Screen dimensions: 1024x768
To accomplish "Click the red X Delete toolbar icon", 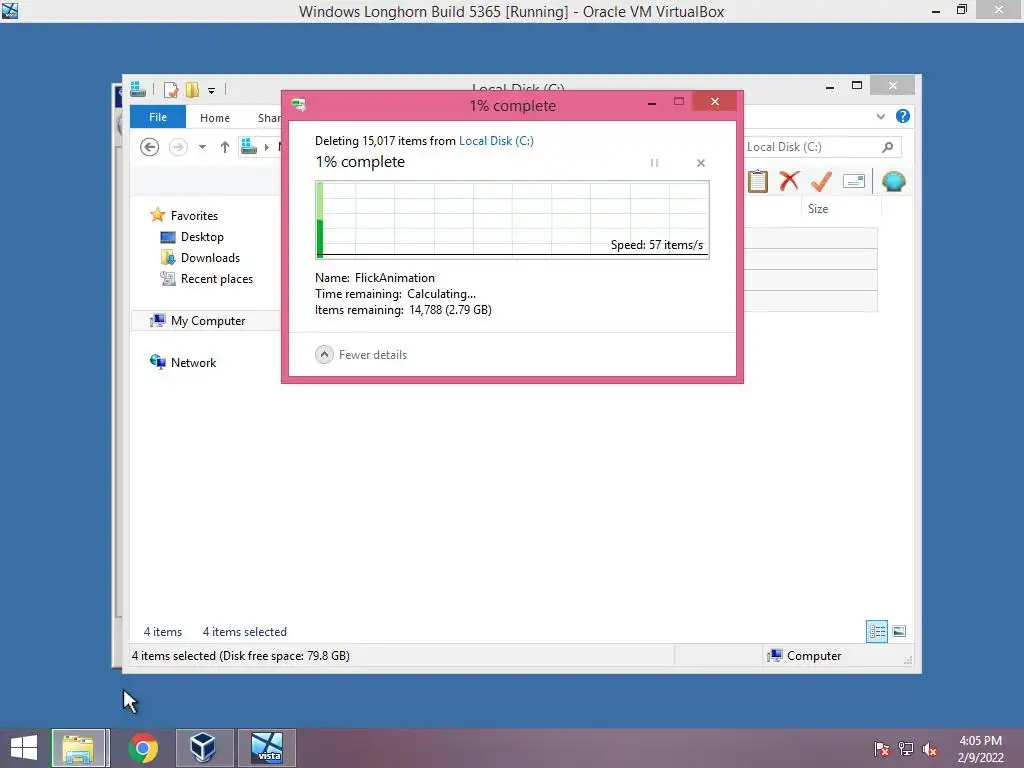I will pos(789,180).
